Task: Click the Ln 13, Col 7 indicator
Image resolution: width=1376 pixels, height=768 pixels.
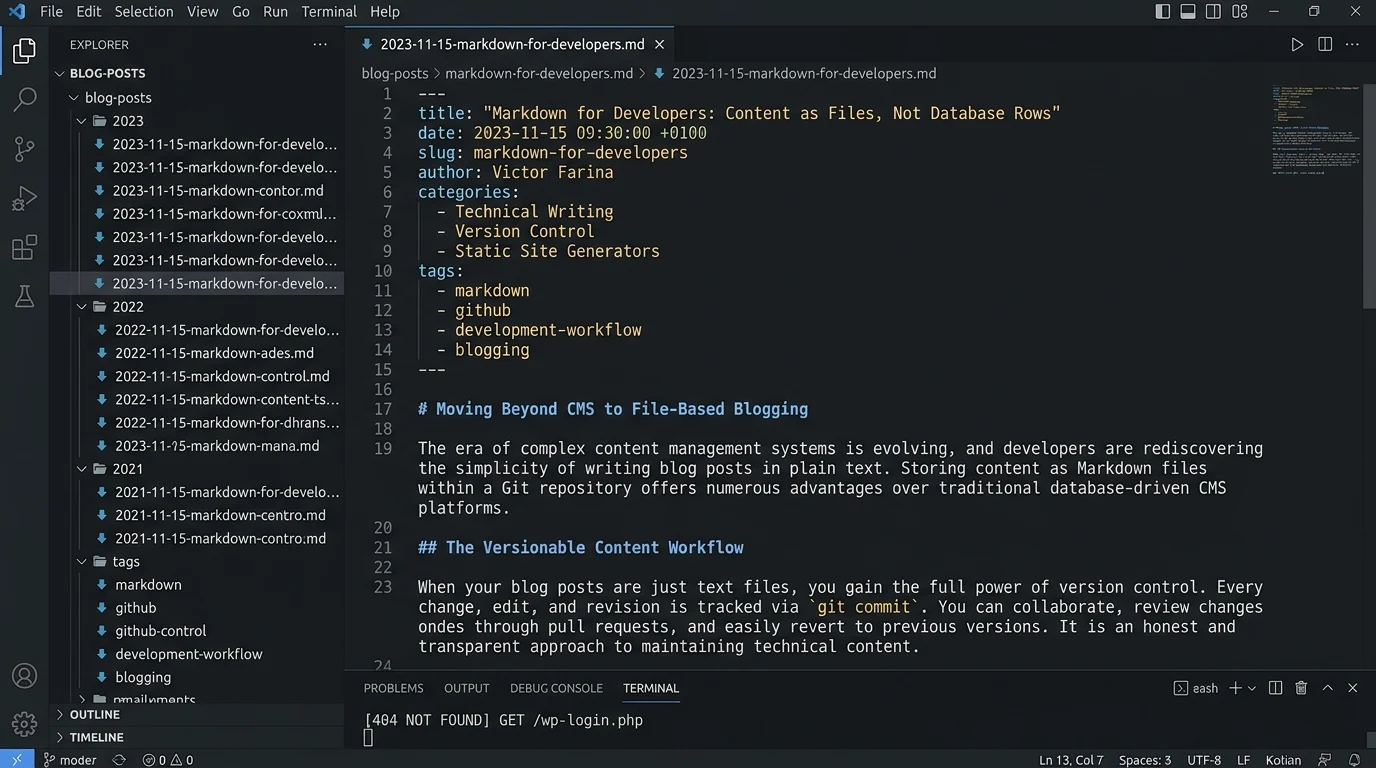Action: (x=1071, y=760)
